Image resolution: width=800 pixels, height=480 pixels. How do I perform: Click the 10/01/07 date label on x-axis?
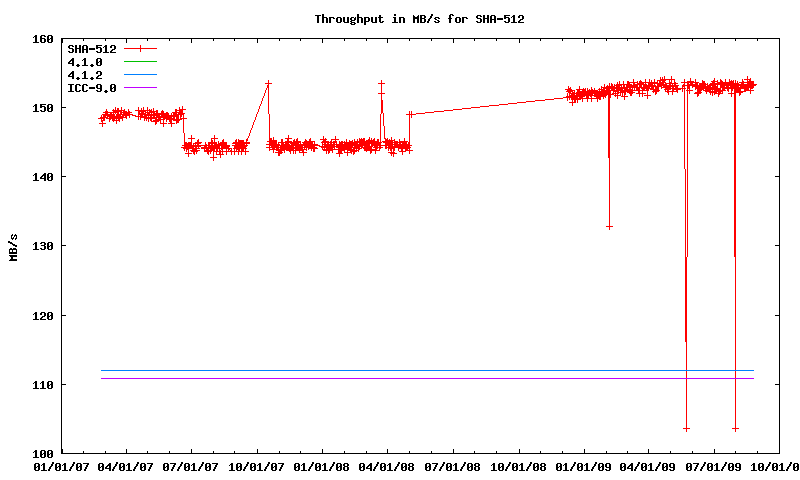257,466
